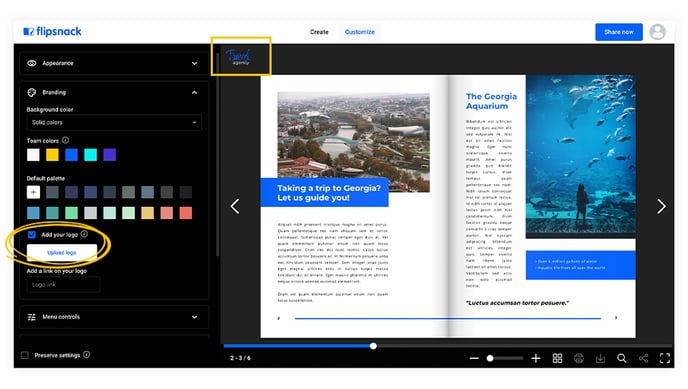Select the blue team color
The image size is (688, 389).
tap(72, 155)
